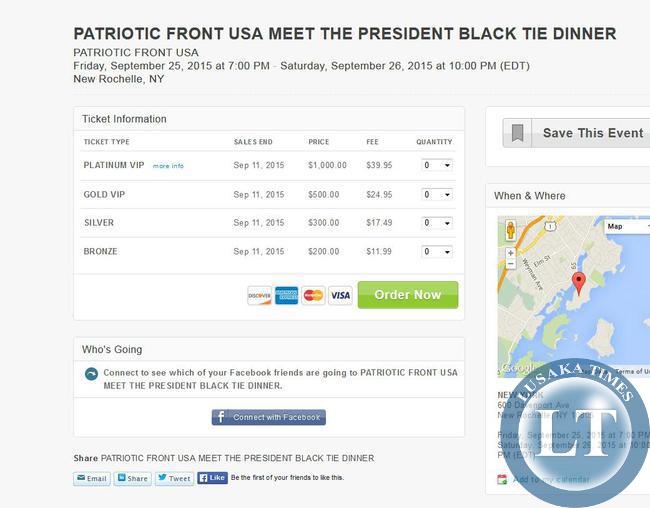Select the Discover card icon
Viewport: 650px width, 508px height.
[260, 295]
